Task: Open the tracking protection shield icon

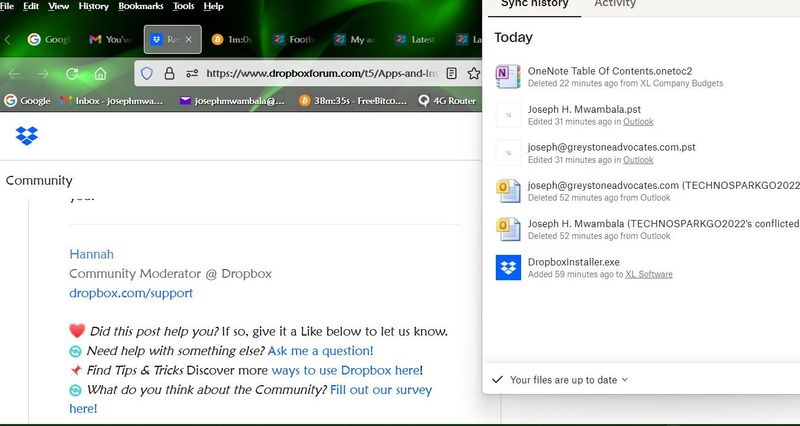Action: (x=146, y=73)
